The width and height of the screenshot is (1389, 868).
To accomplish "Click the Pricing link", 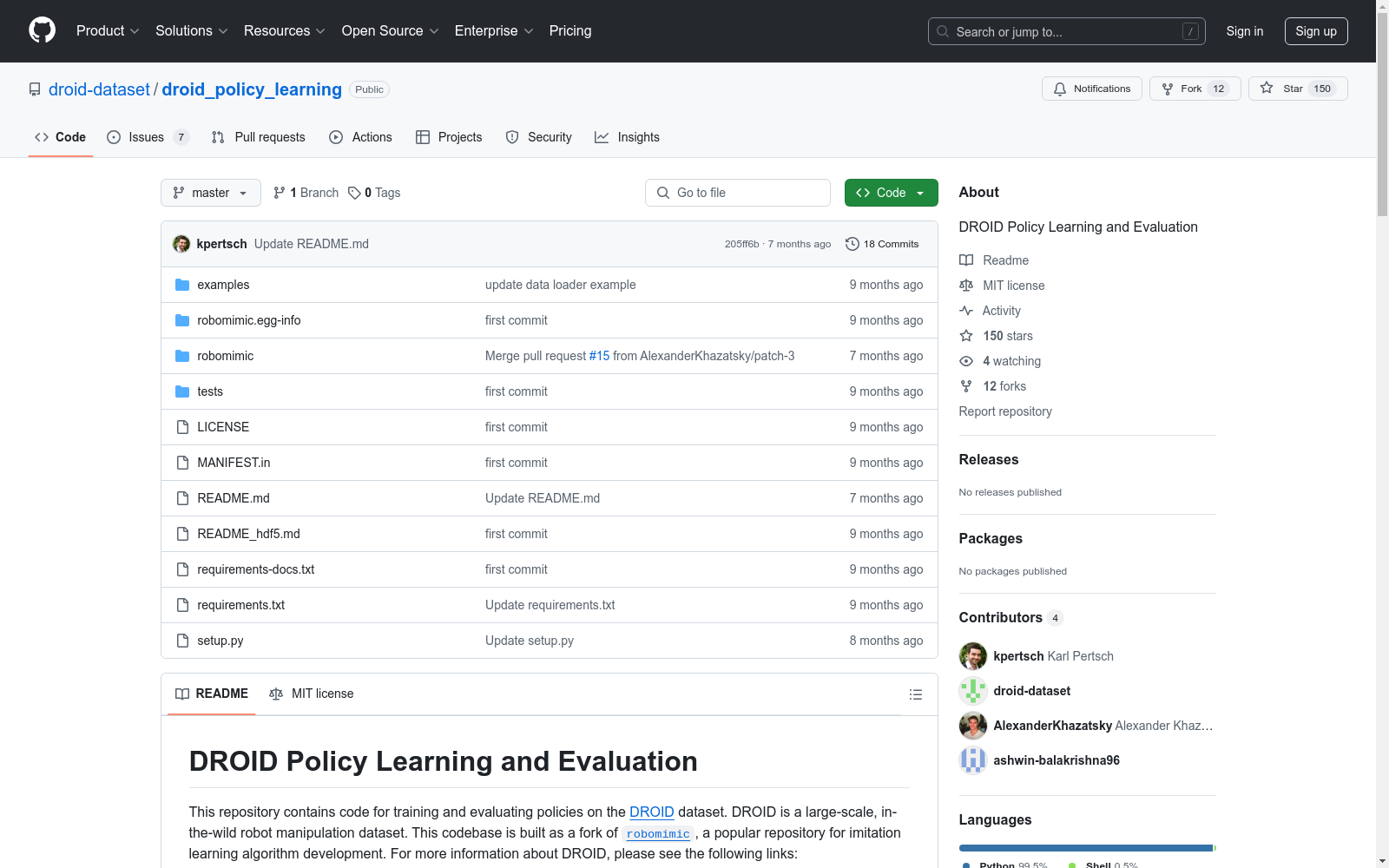I will [x=570, y=30].
